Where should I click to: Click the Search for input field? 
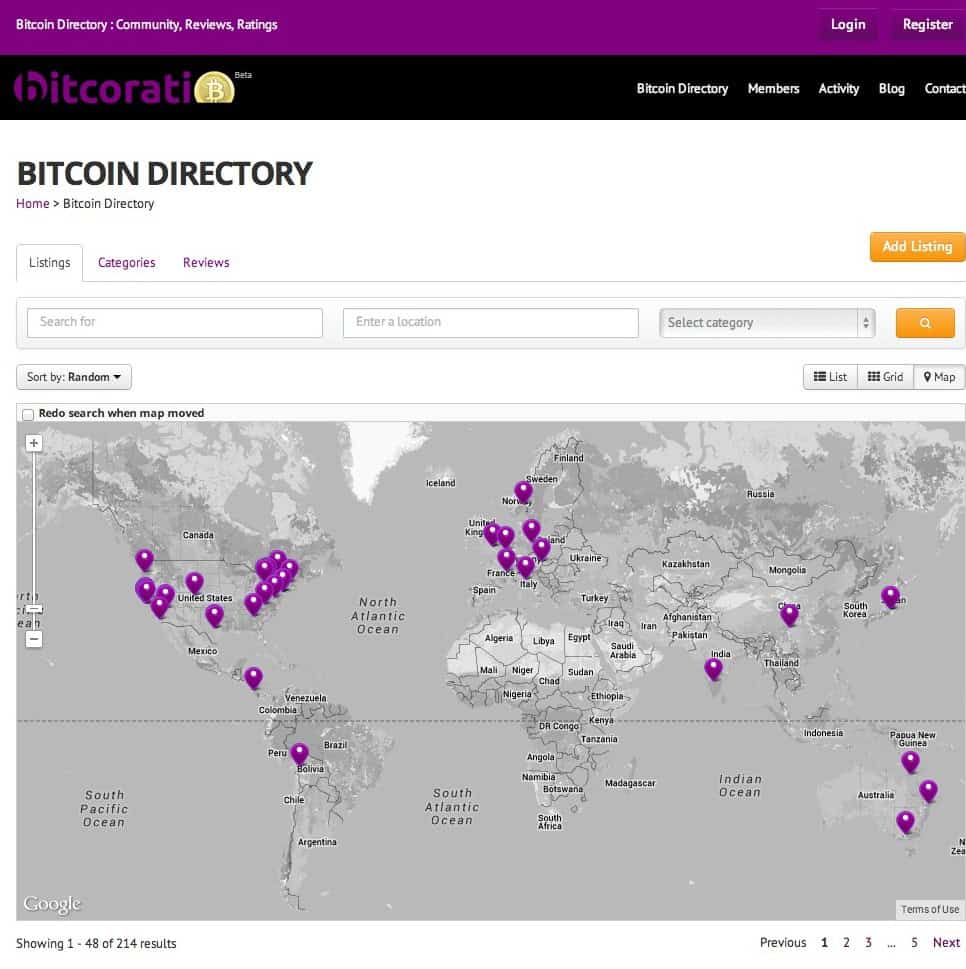click(175, 323)
